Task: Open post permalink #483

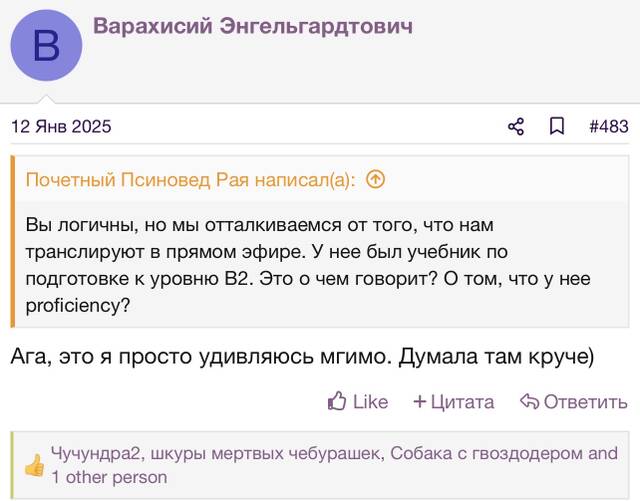Action: [609, 126]
